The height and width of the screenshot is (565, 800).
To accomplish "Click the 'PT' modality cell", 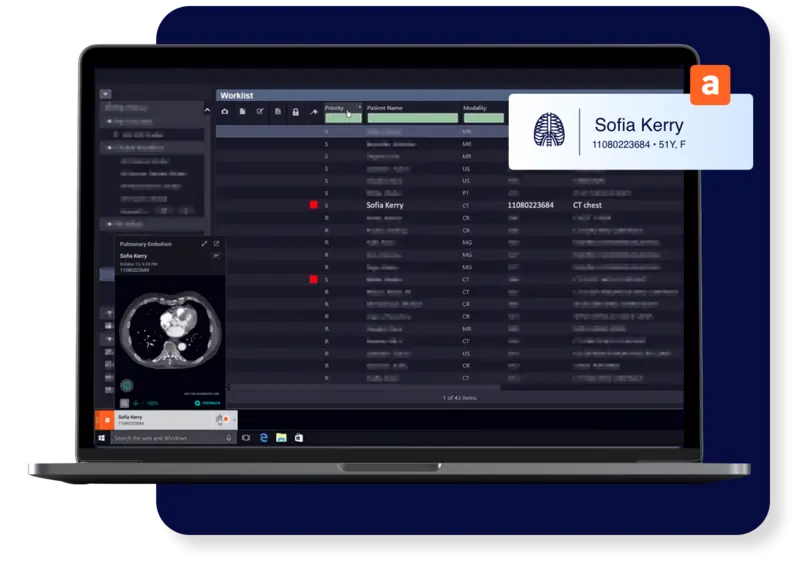I will click(466, 193).
